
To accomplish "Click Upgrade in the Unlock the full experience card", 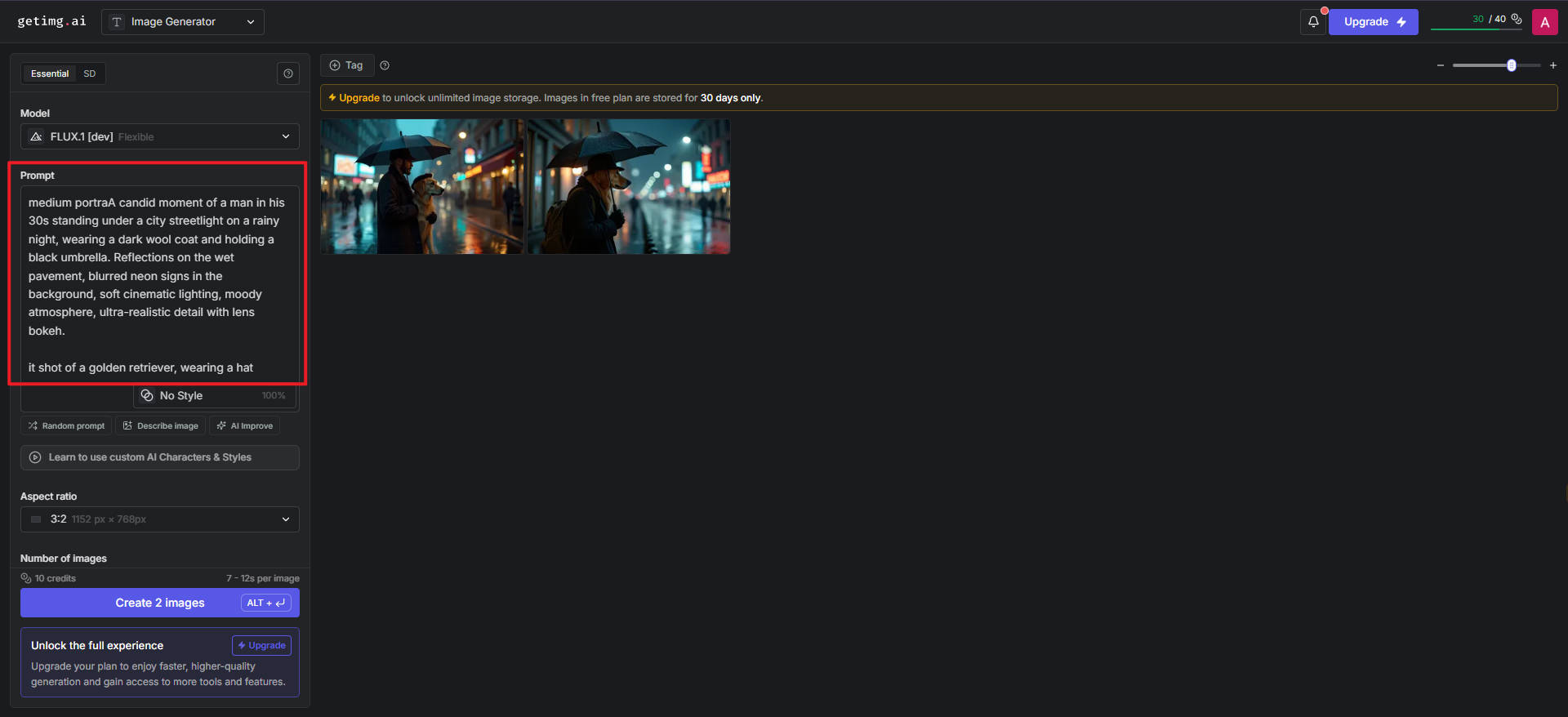I will coord(262,645).
